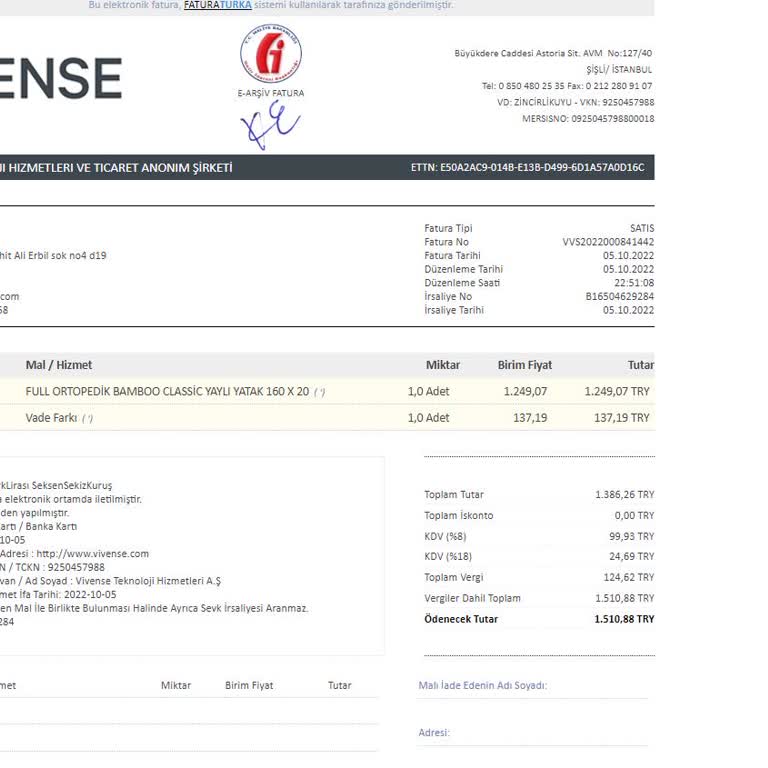Select Vergiler Dahil Toplam value 1.510,88 TRY
The image size is (768, 768).
click(x=624, y=599)
